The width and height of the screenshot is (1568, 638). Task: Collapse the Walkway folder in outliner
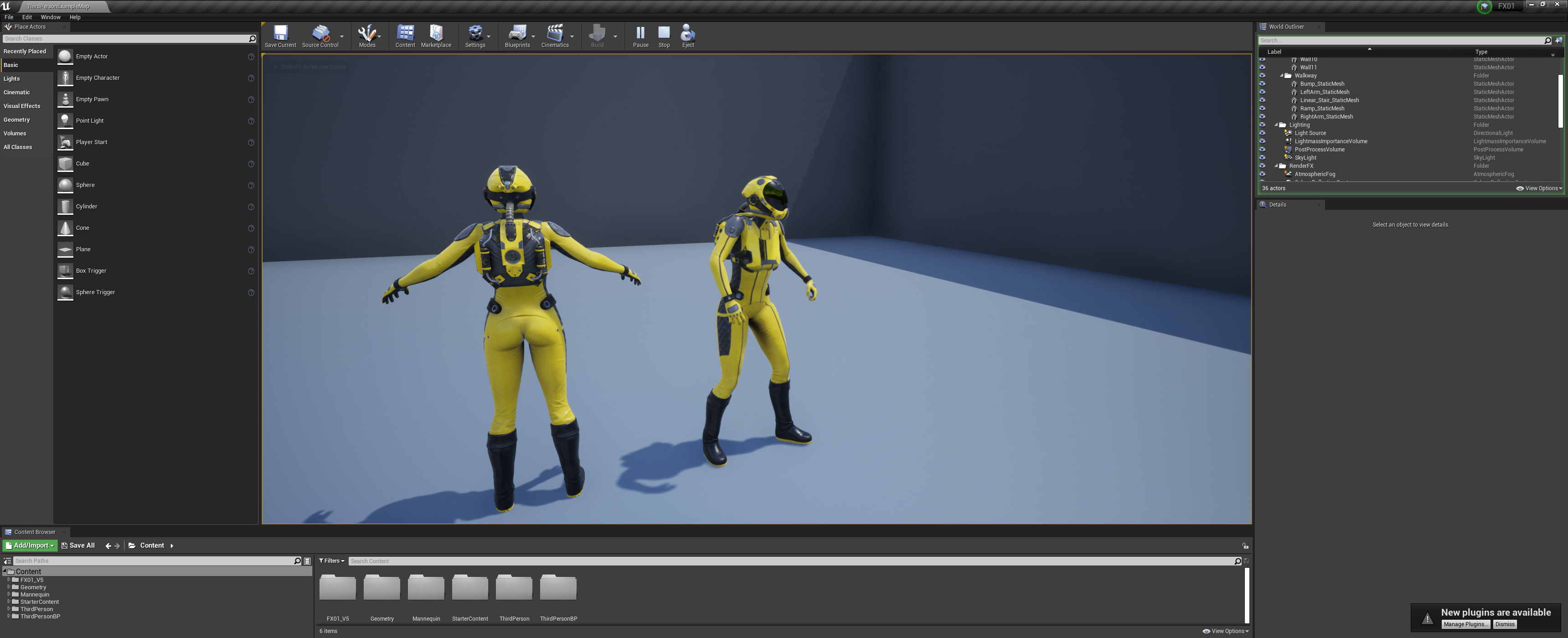click(x=1281, y=76)
